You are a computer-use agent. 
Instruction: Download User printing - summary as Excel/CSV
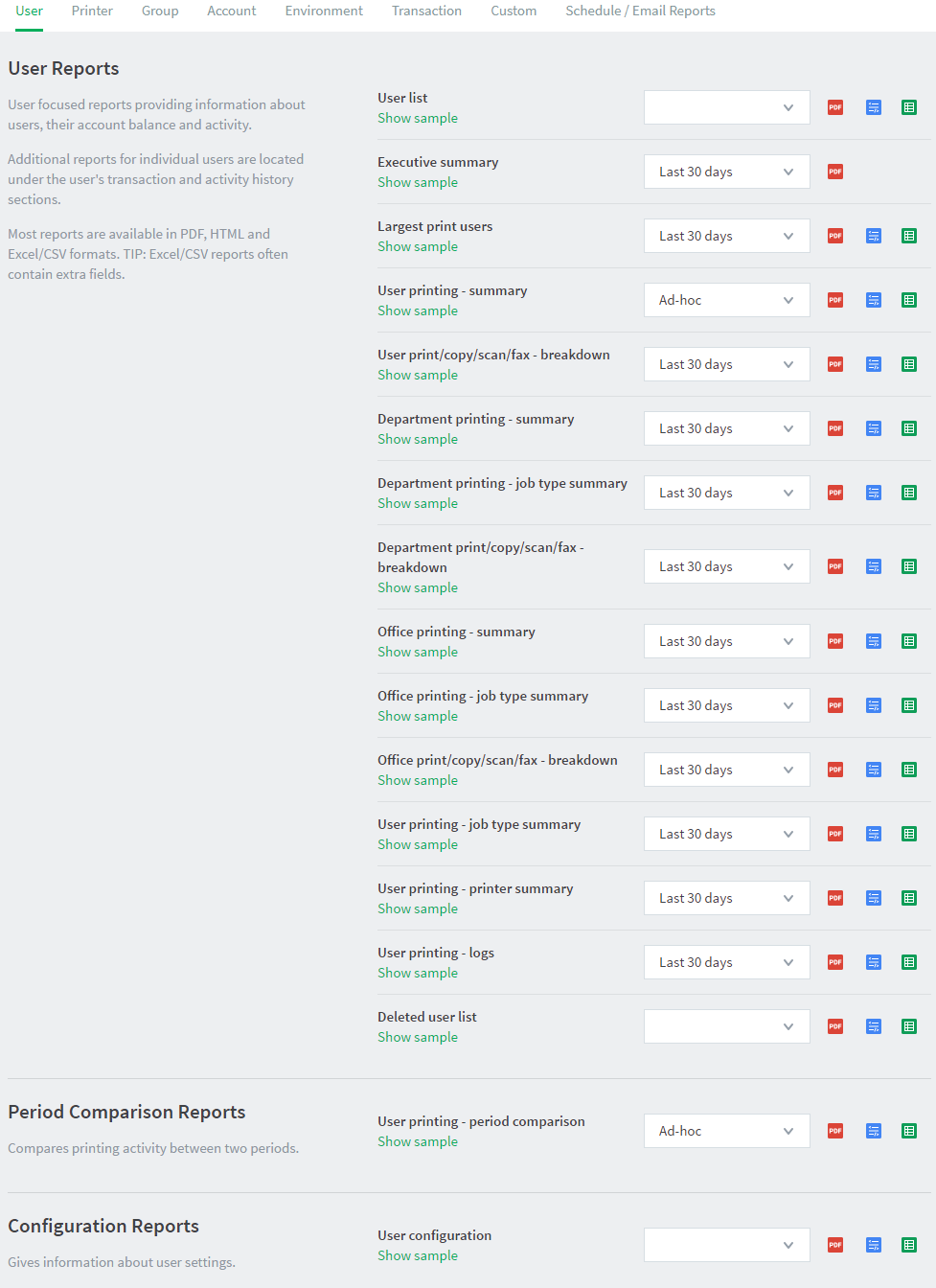click(909, 300)
